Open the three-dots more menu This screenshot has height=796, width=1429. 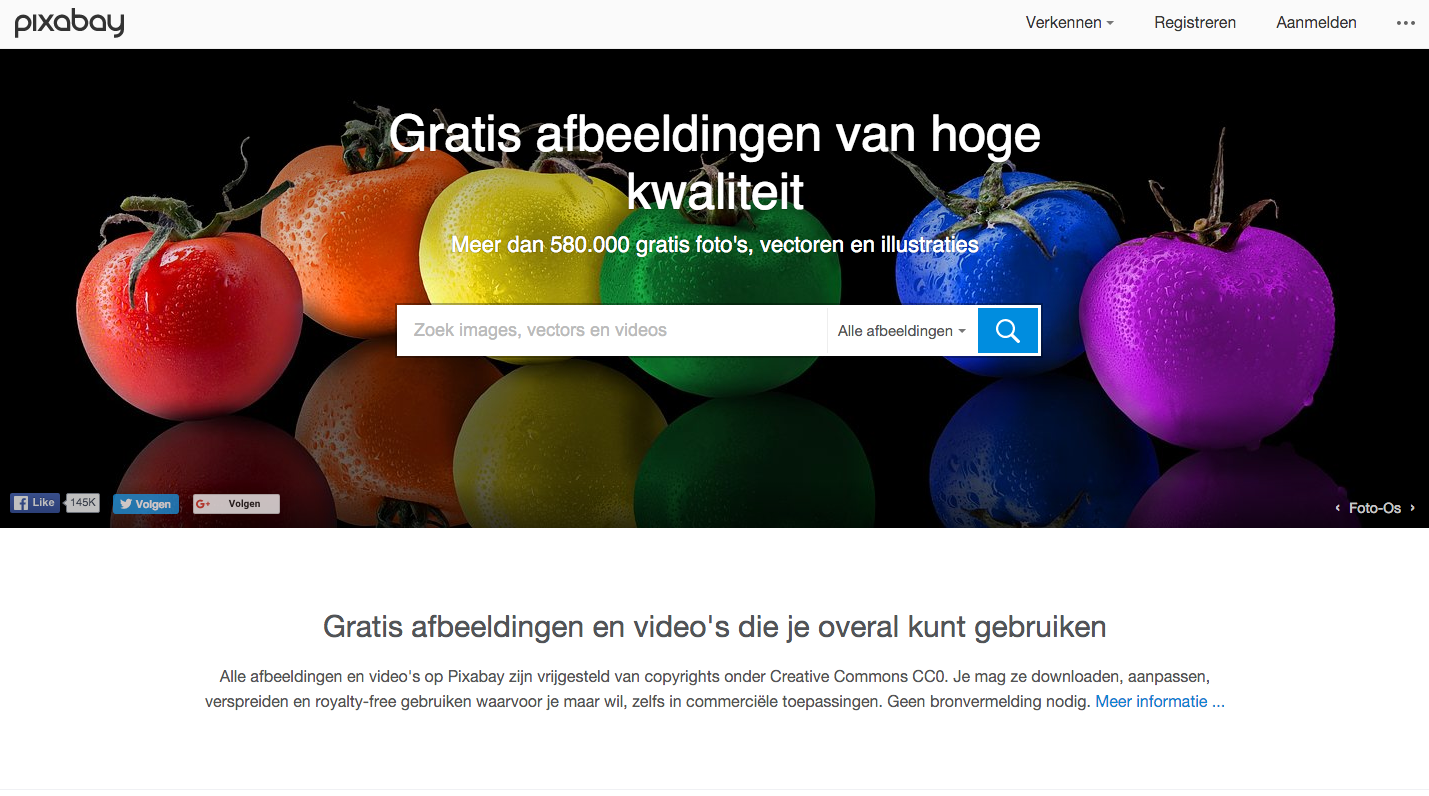1406,23
